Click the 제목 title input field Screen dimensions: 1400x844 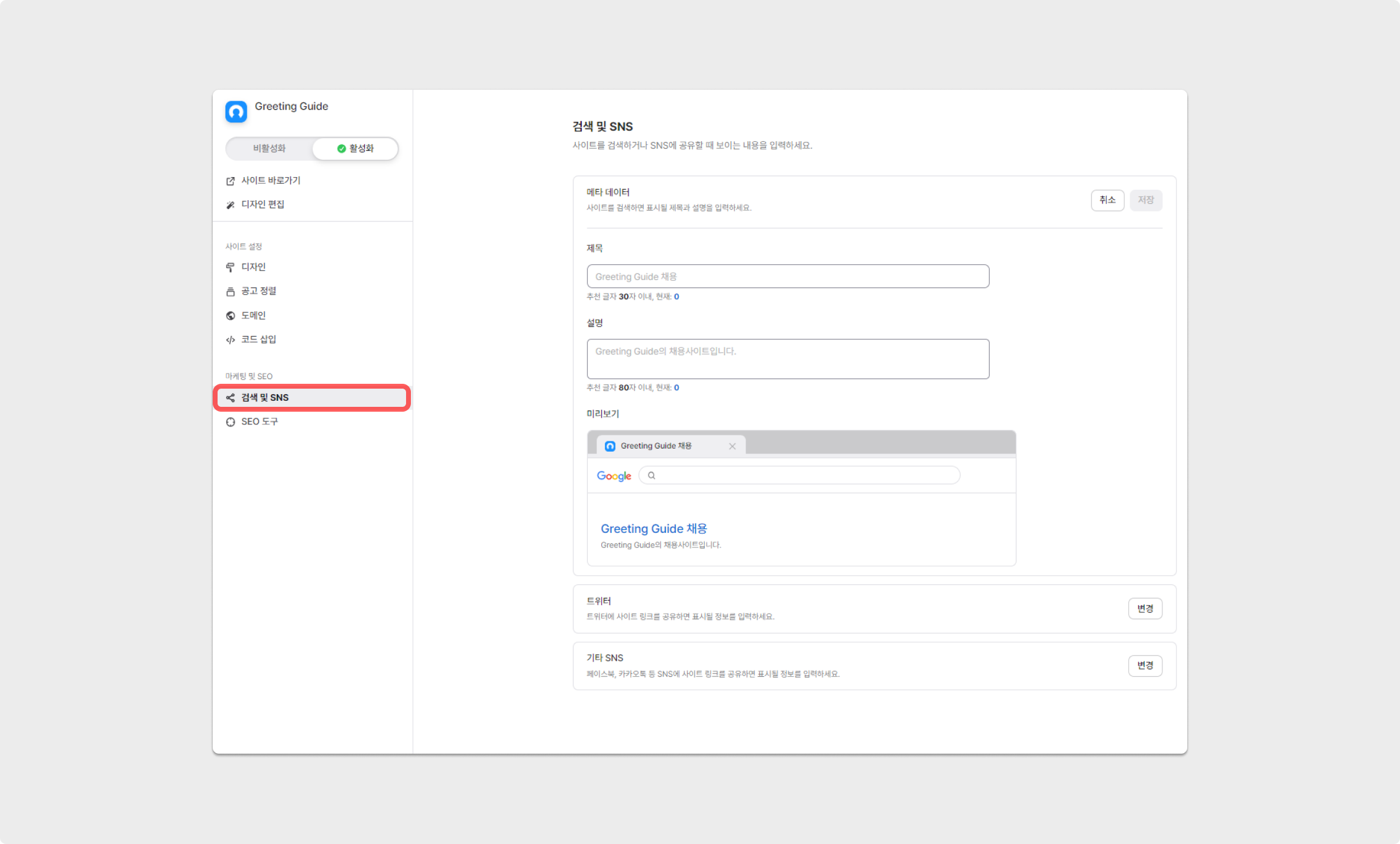(787, 276)
